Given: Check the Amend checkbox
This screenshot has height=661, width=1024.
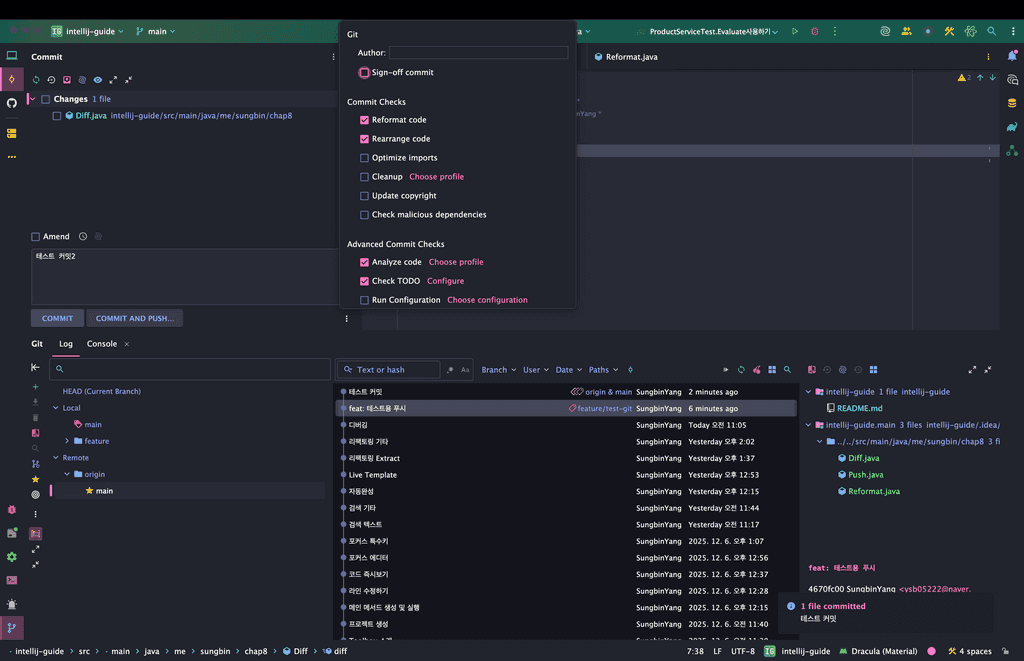Looking at the screenshot, I should 36,237.
